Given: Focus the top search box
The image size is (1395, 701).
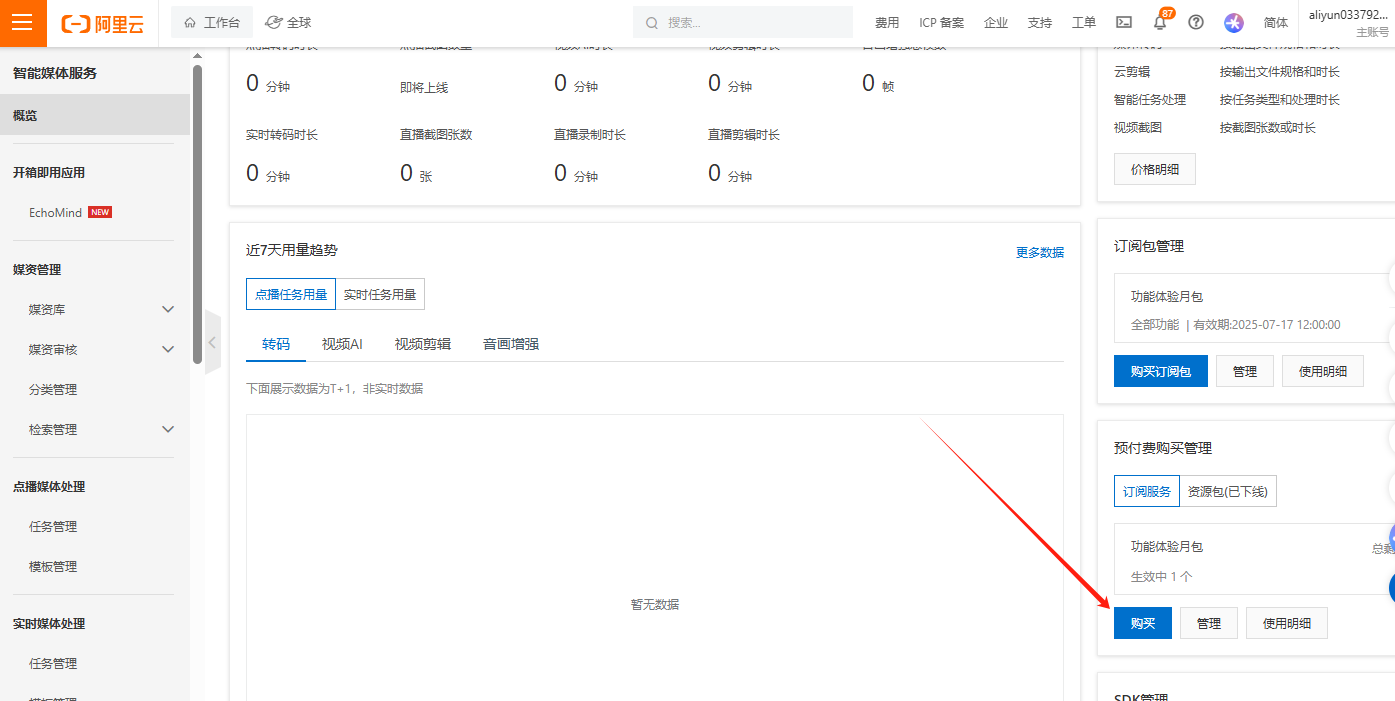Looking at the screenshot, I should pos(743,22).
